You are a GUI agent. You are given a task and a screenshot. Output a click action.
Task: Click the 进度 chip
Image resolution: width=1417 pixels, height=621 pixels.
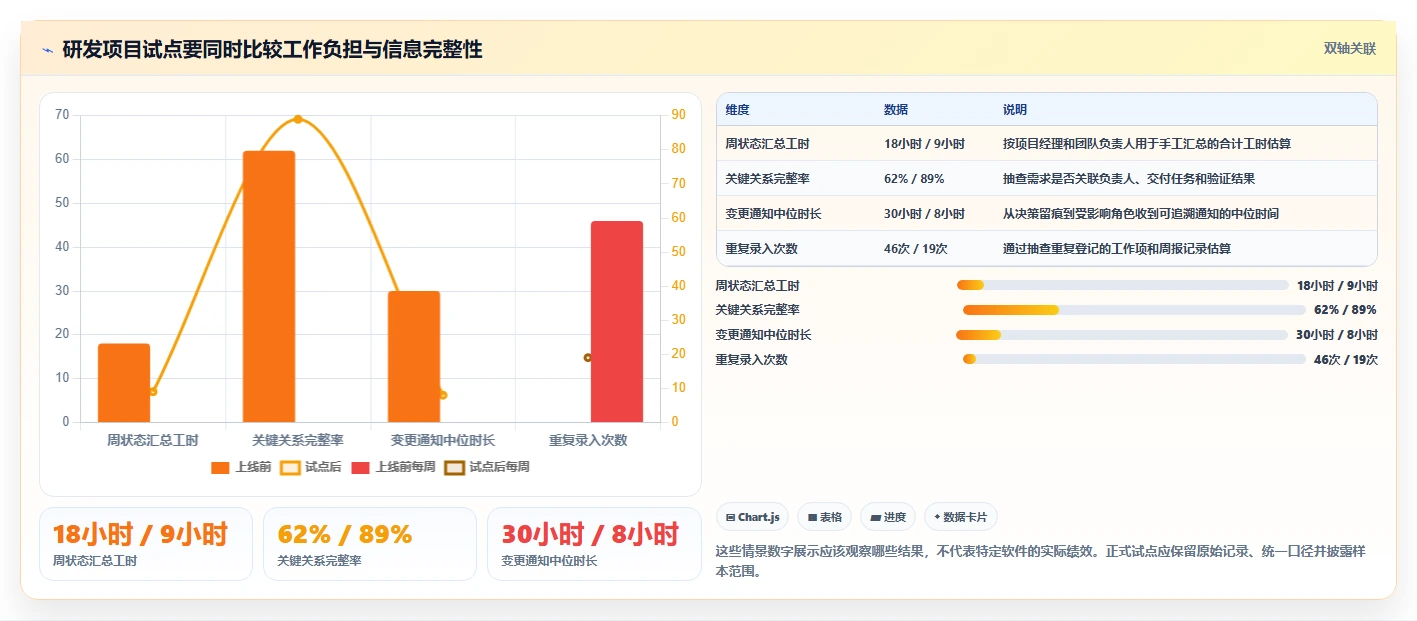click(x=888, y=517)
